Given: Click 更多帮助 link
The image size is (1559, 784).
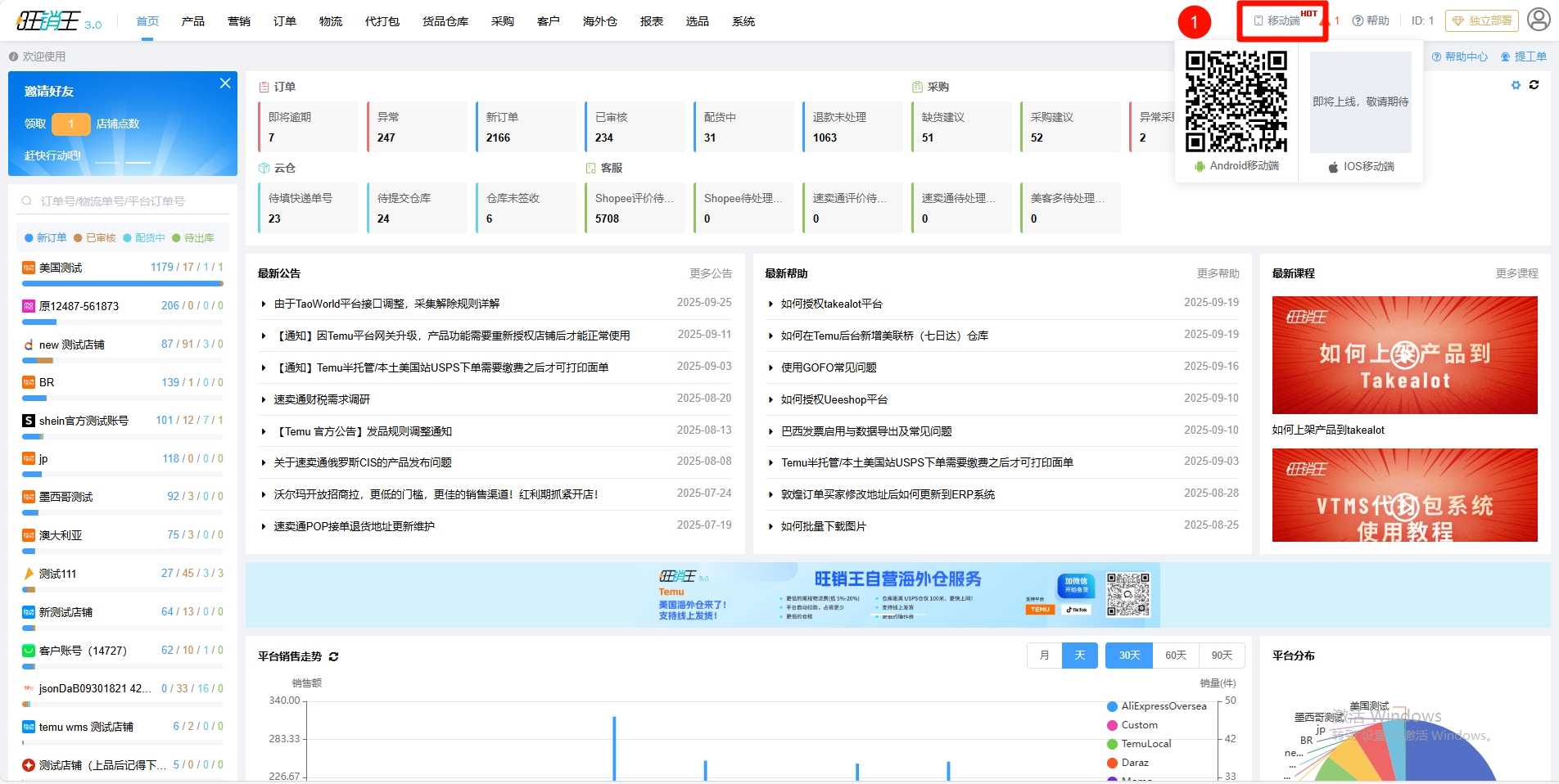Looking at the screenshot, I should 1218,273.
